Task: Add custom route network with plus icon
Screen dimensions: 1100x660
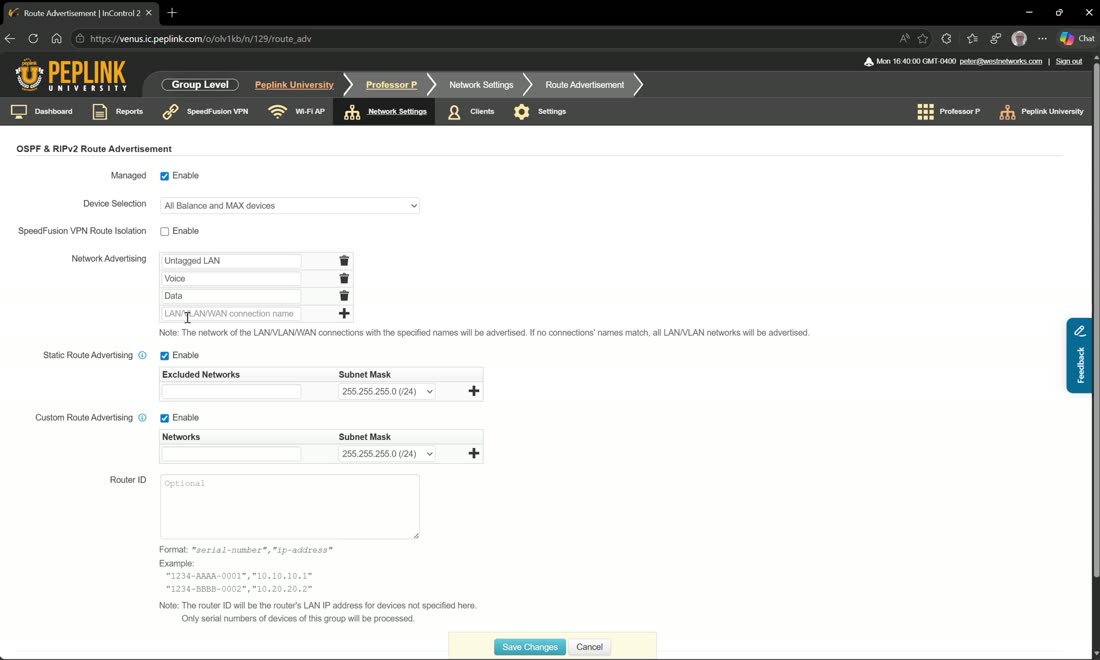Action: (x=474, y=453)
